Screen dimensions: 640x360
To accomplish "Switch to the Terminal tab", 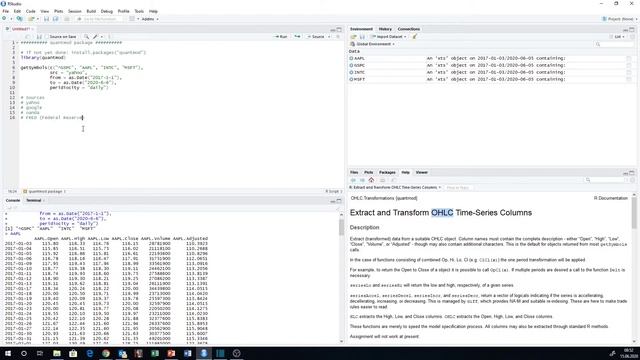I will (34, 200).
